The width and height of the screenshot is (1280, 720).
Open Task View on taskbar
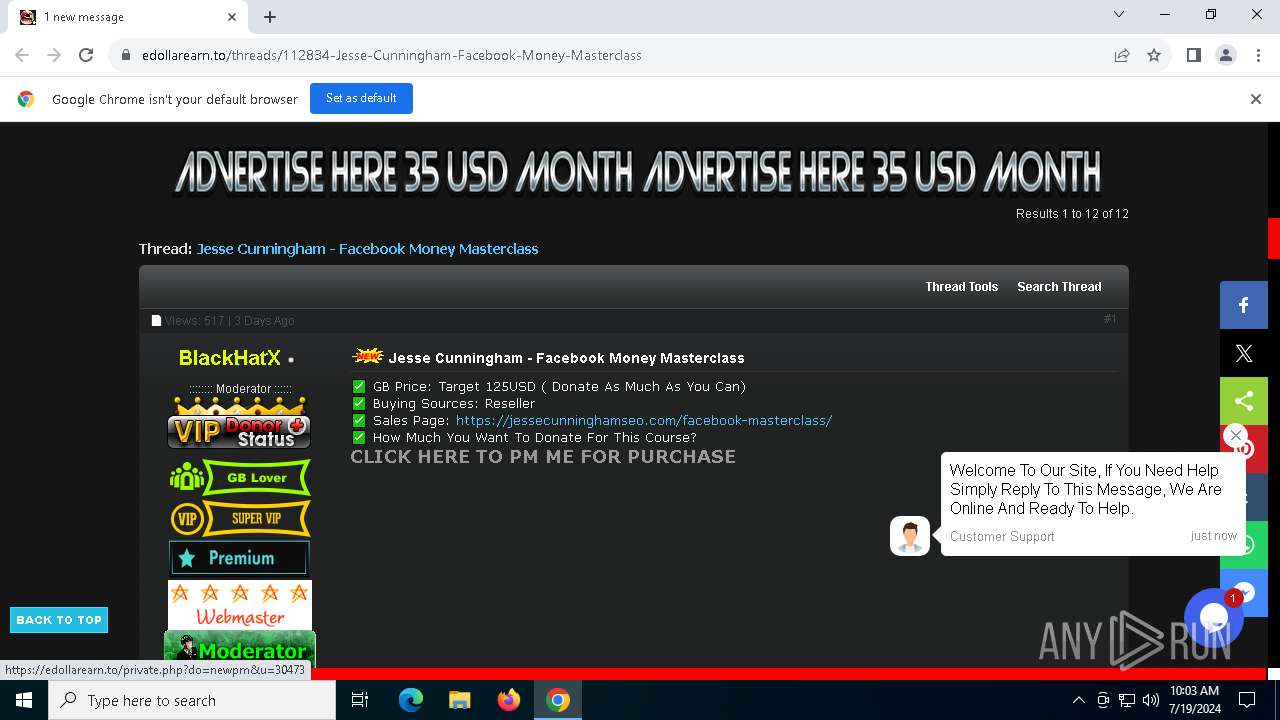(360, 700)
